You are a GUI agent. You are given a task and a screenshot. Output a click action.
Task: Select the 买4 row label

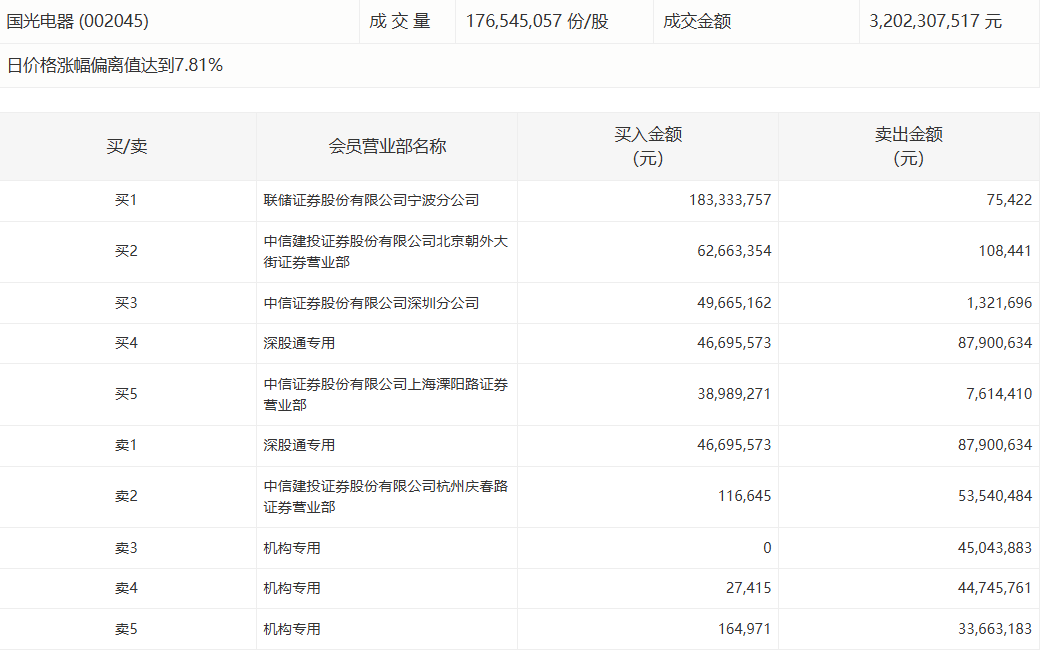[x=126, y=343]
